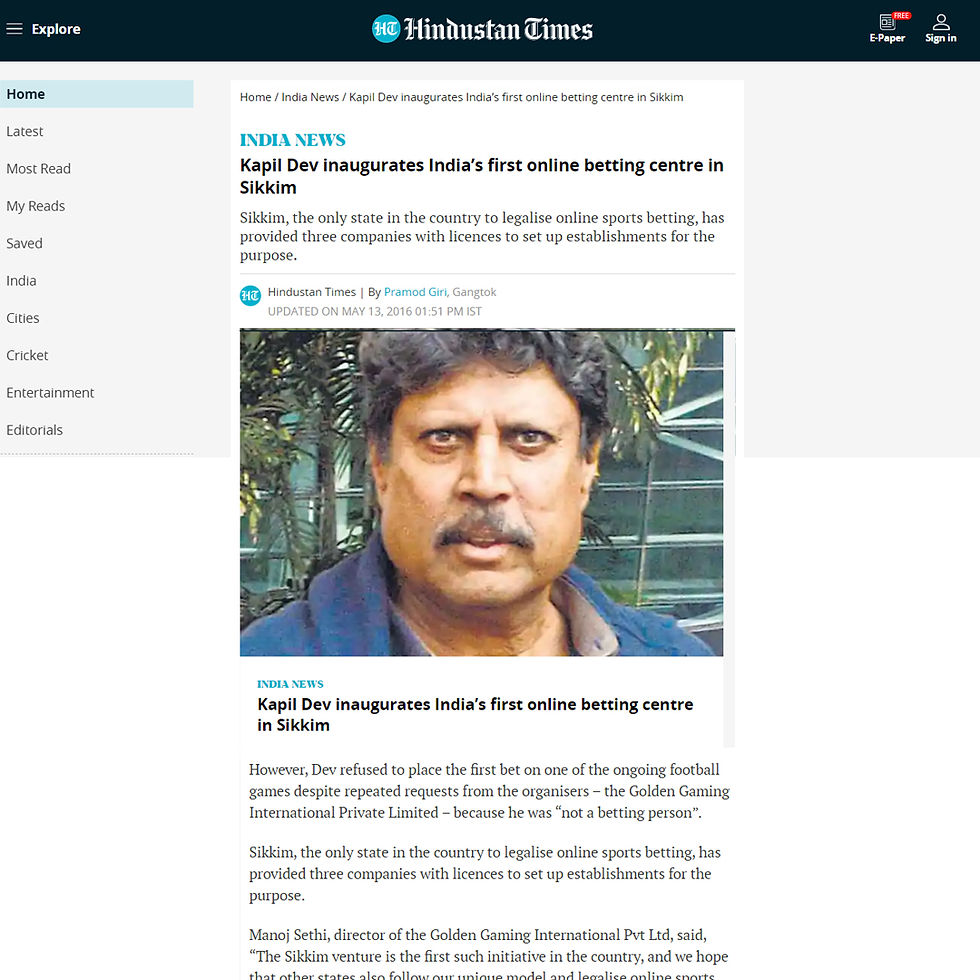Open Most Read section

39,169
